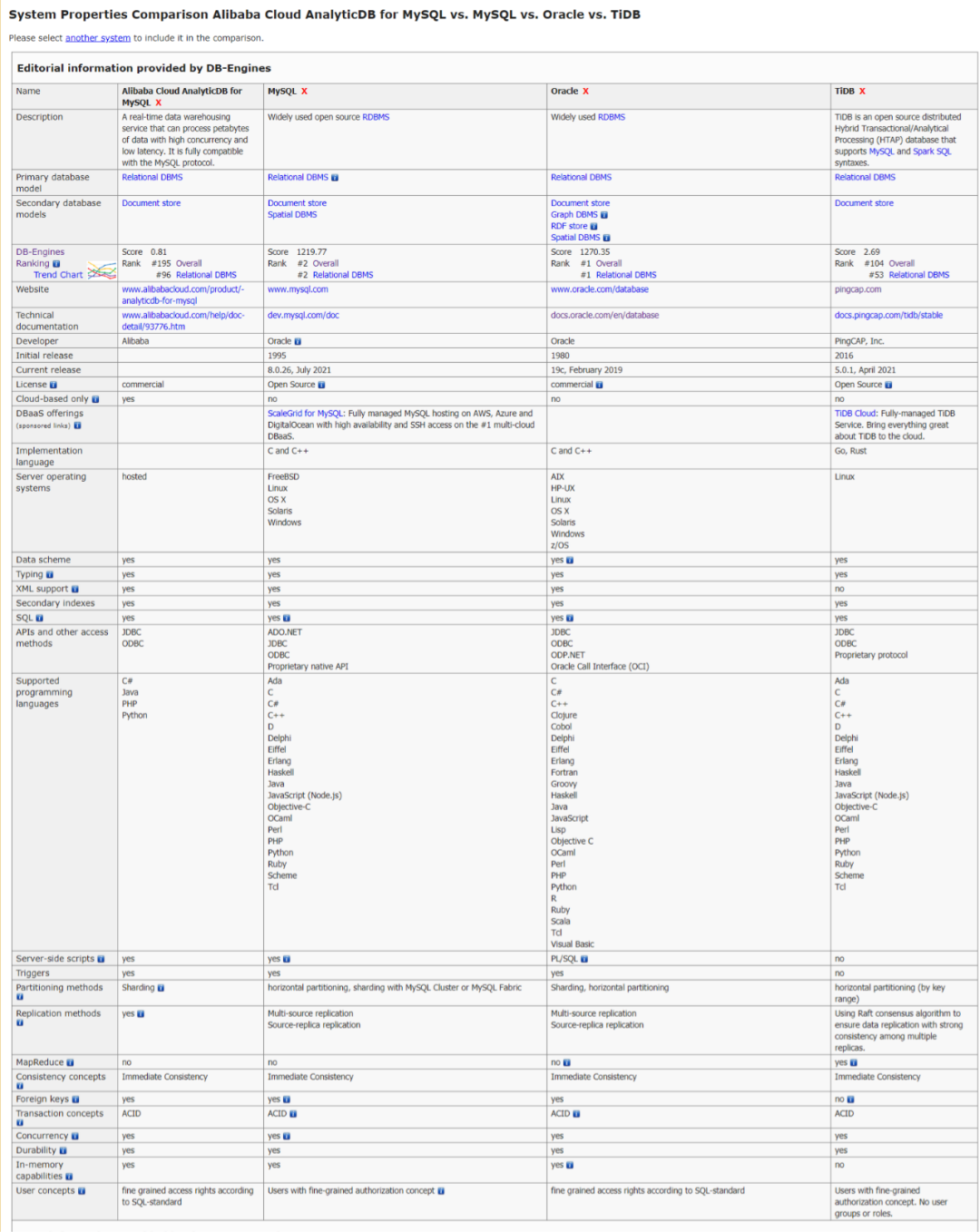
Task: Visit pingcap.com website link
Action: click(857, 289)
